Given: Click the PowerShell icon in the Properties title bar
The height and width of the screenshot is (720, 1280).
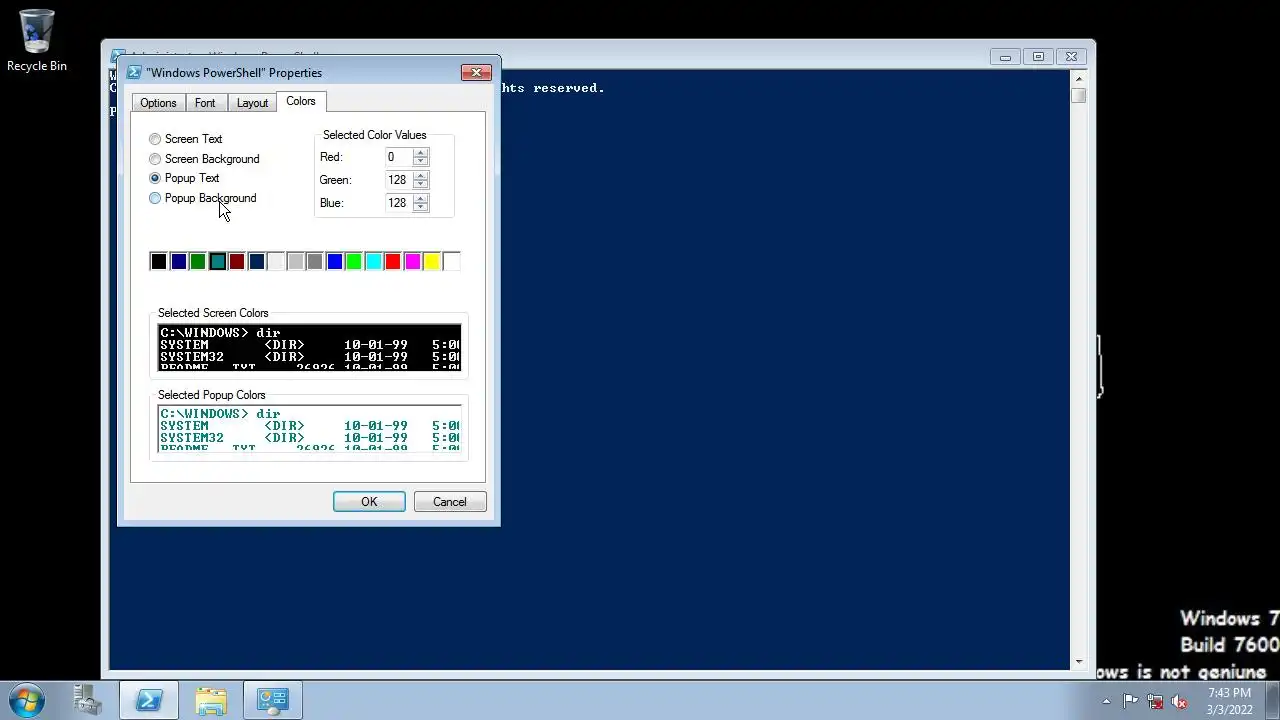Looking at the screenshot, I should pyautogui.click(x=133, y=72).
